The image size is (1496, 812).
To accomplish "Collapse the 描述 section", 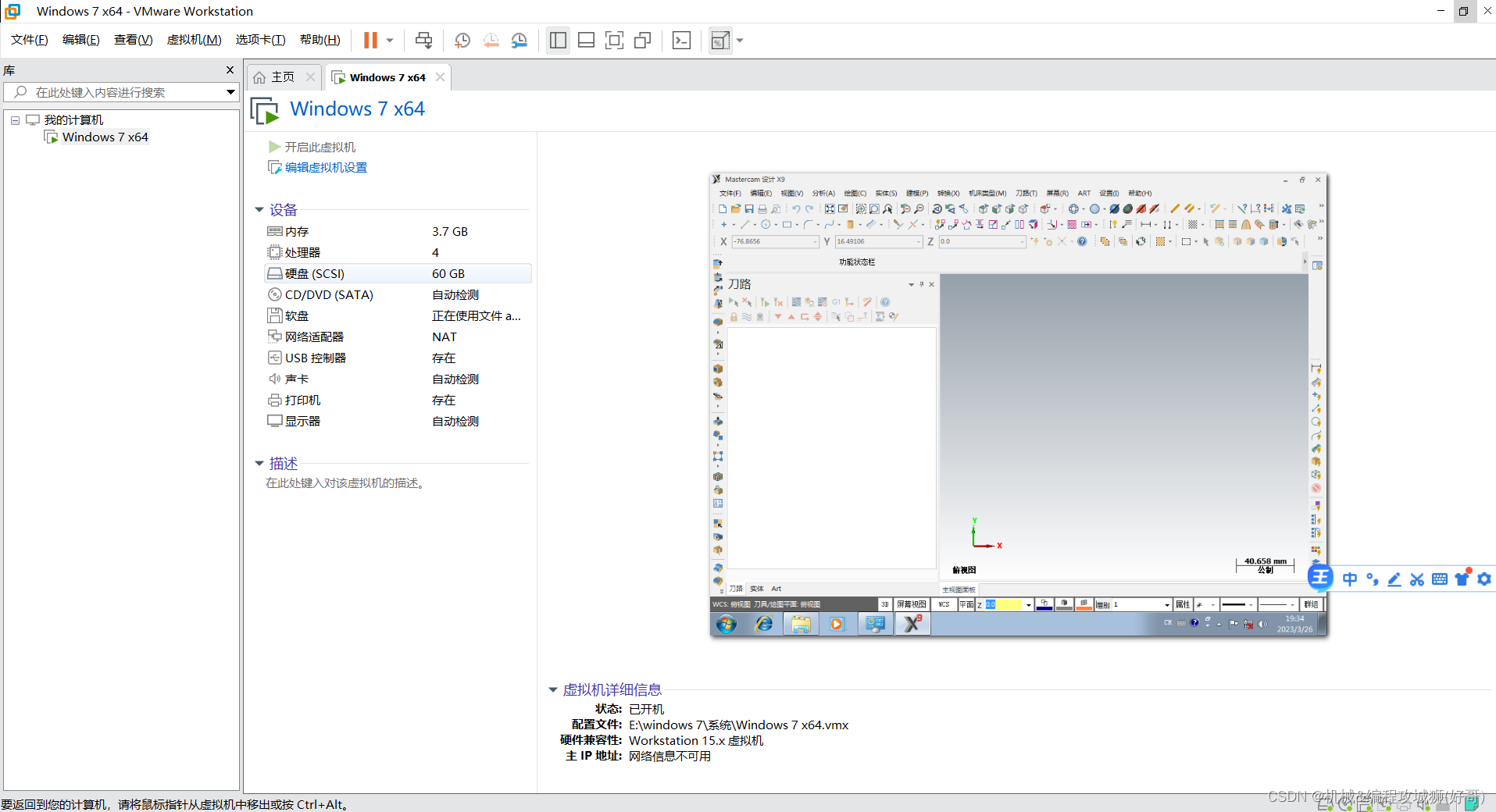I will (259, 463).
